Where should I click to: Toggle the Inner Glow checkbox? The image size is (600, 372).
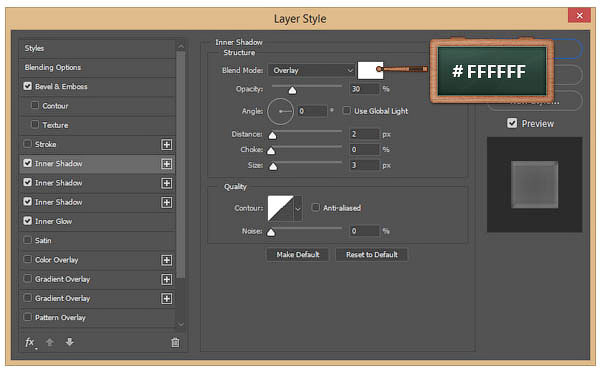tap(28, 221)
